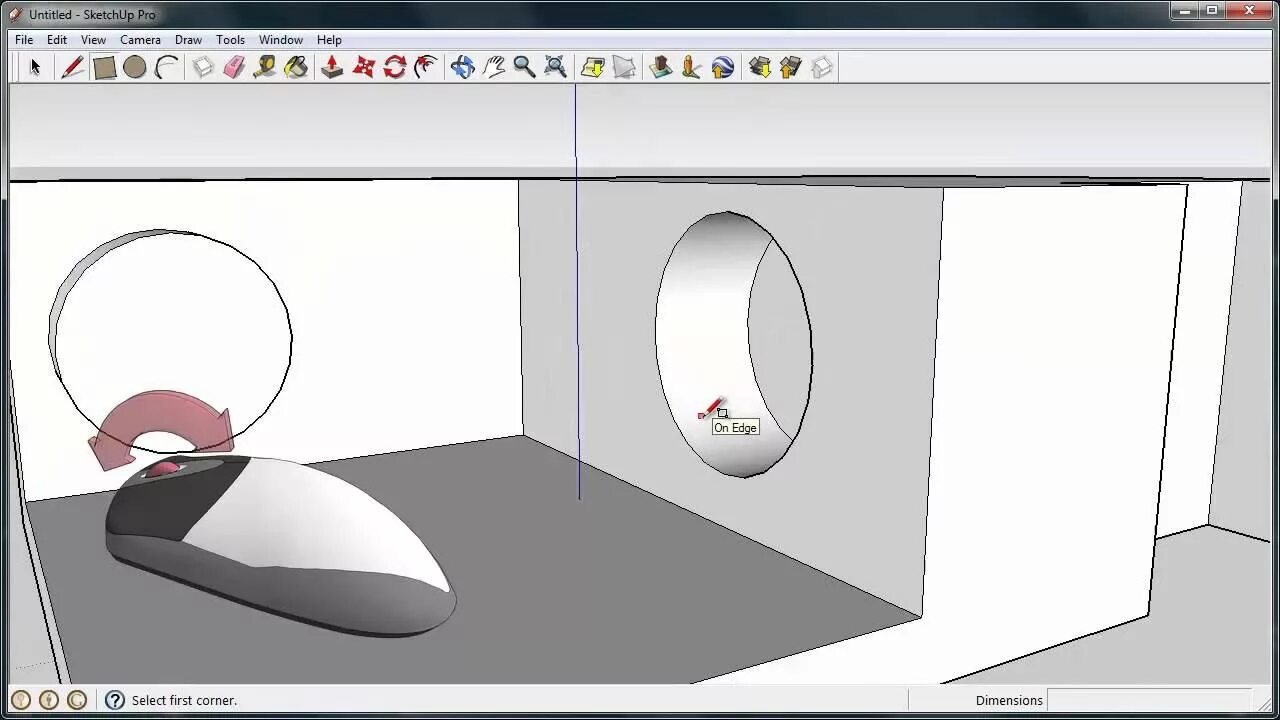Screen dimensions: 1280x720
Task: Open the Tools menu
Action: point(230,40)
